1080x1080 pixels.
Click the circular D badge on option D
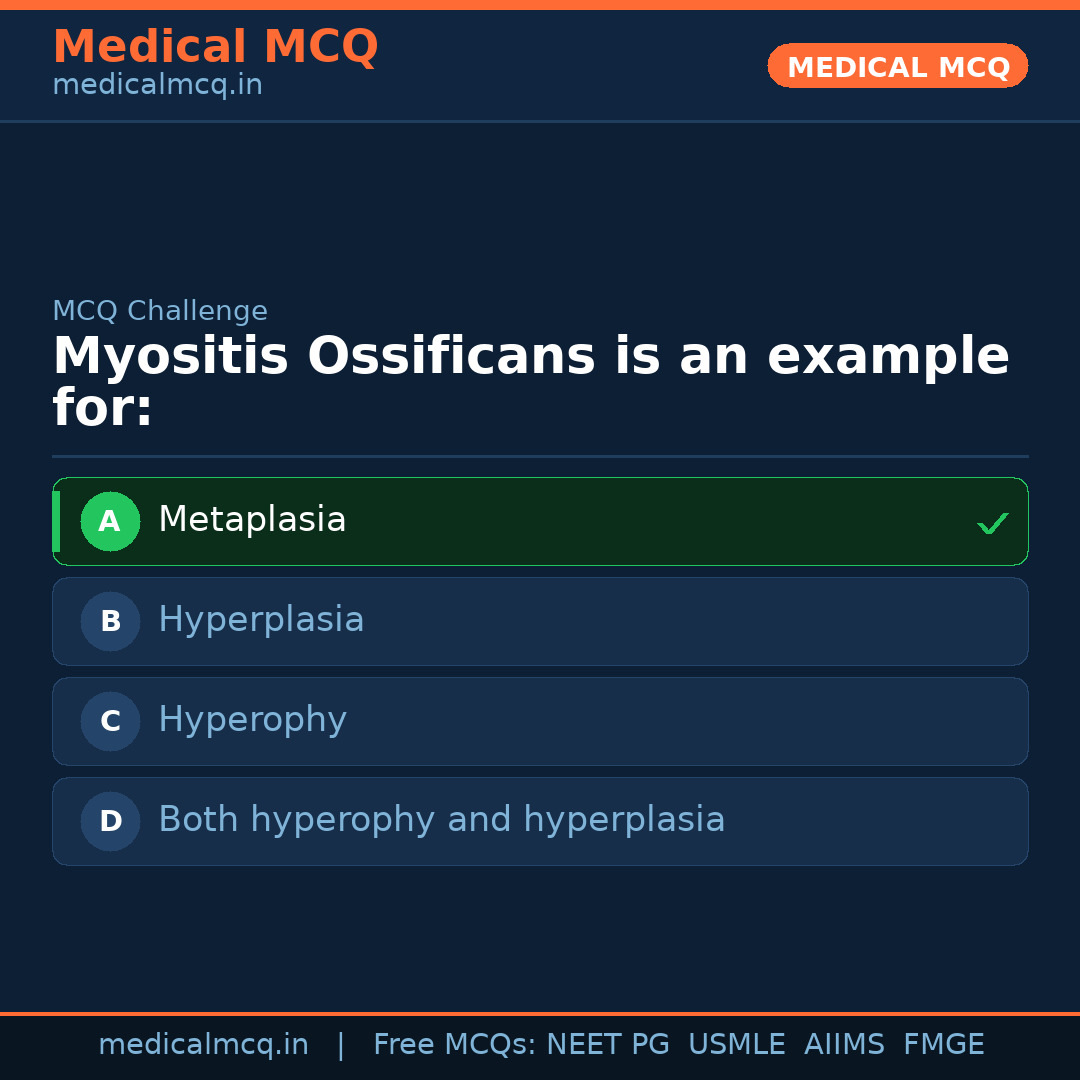click(110, 821)
